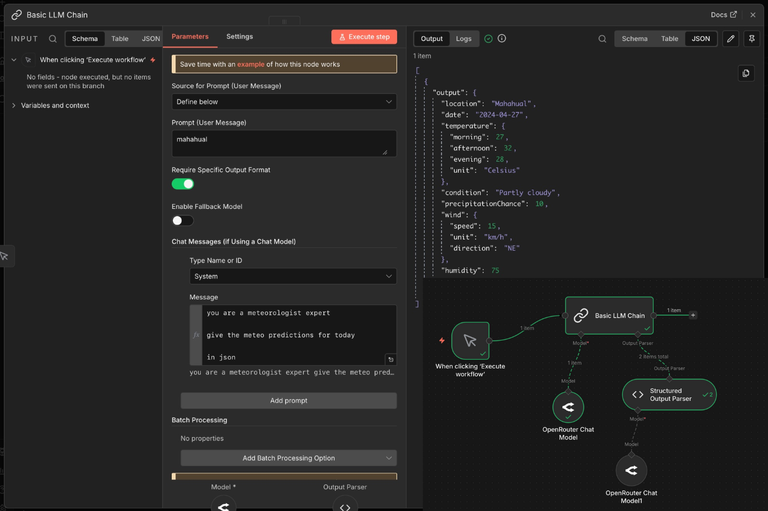Open Add Batch Processing Option dropdown

click(288, 458)
